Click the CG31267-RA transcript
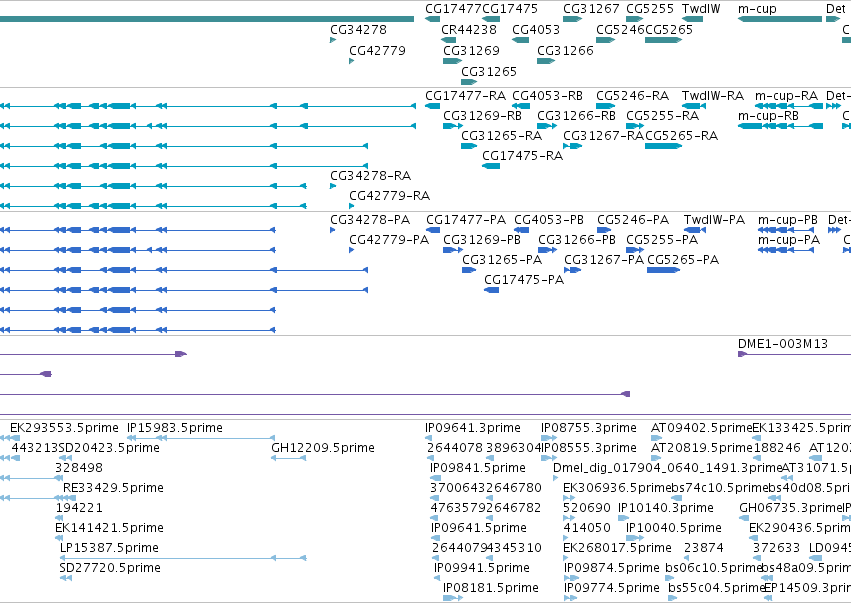This screenshot has width=851, height=603. tap(573, 146)
